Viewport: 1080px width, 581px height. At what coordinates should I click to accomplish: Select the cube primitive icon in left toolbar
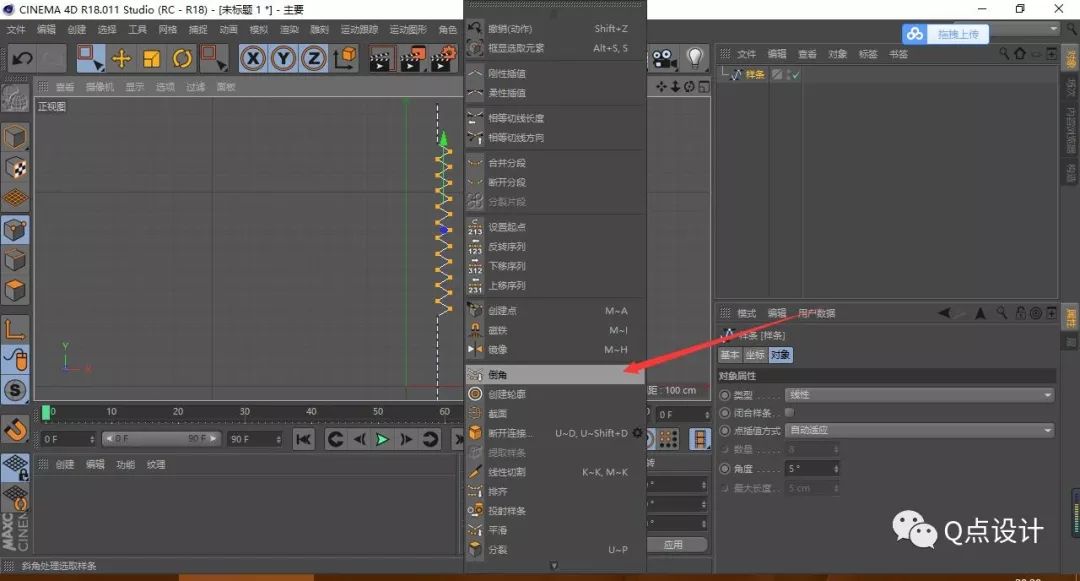(x=16, y=137)
